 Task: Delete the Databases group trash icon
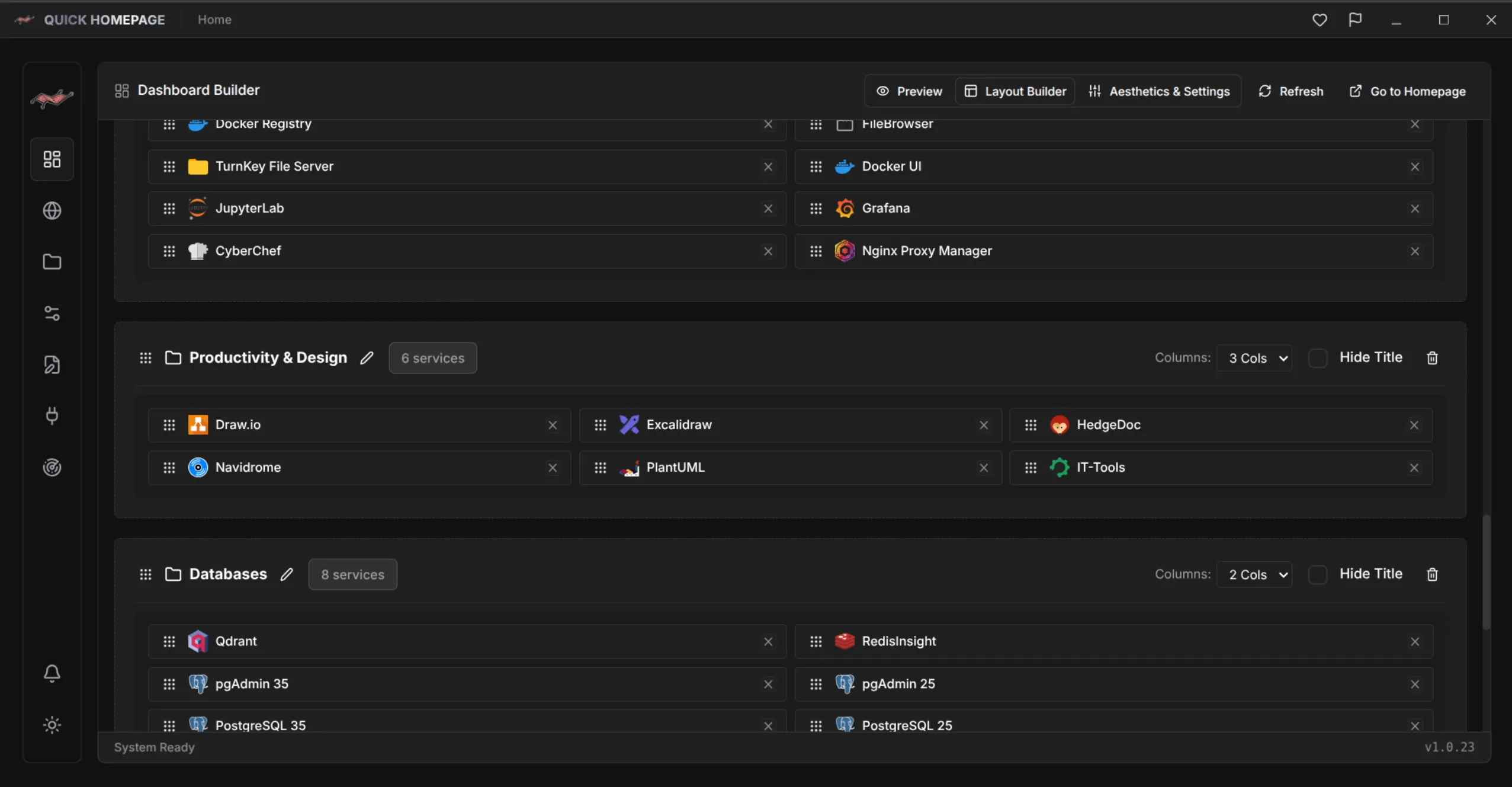pyautogui.click(x=1432, y=574)
